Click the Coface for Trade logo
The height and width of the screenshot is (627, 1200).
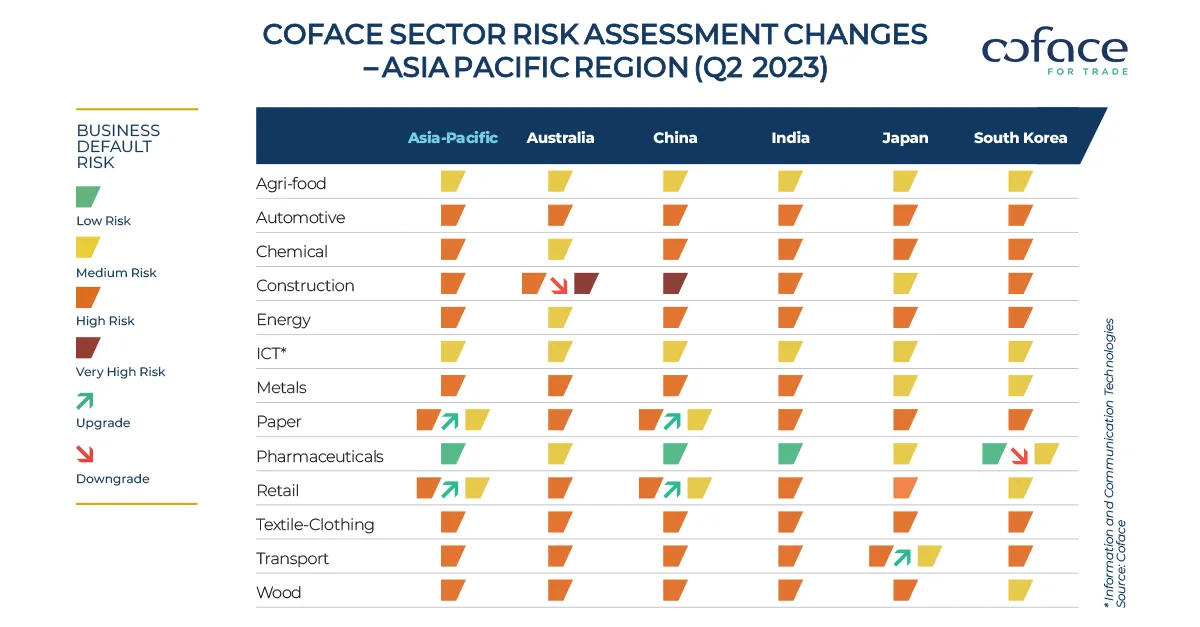click(1054, 53)
